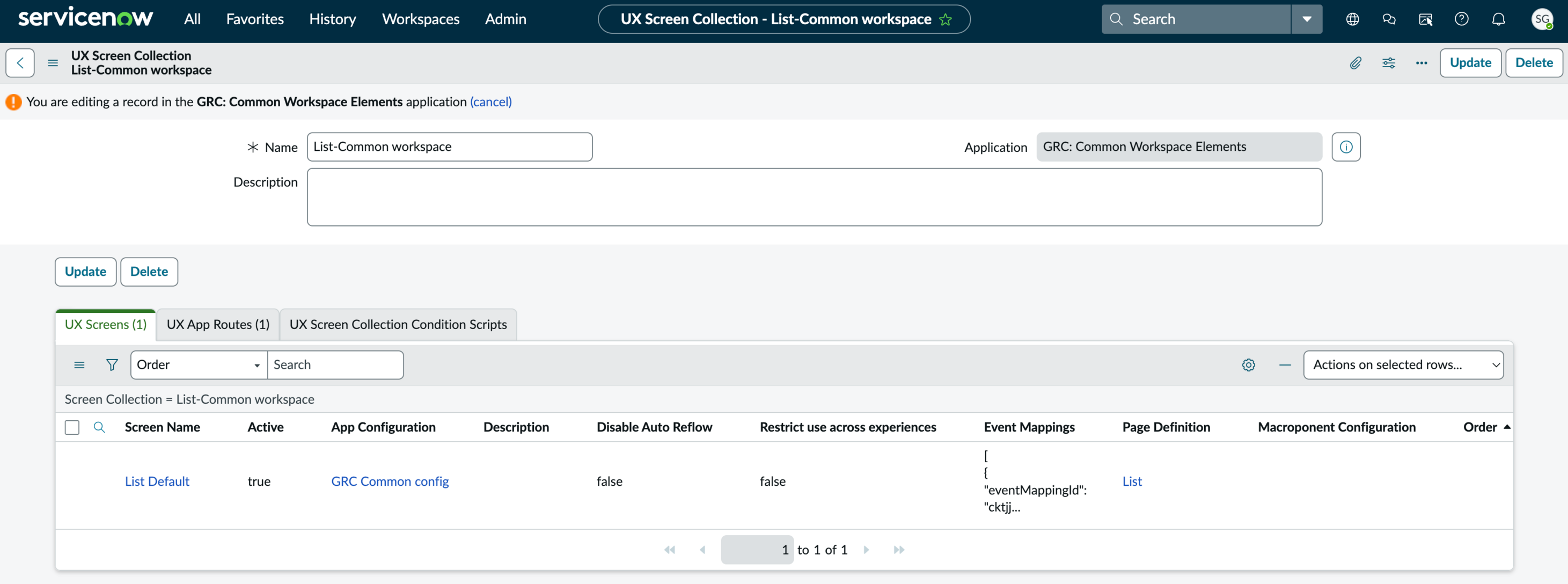Go back with the left chevron button
1568x584 pixels.
click(20, 63)
